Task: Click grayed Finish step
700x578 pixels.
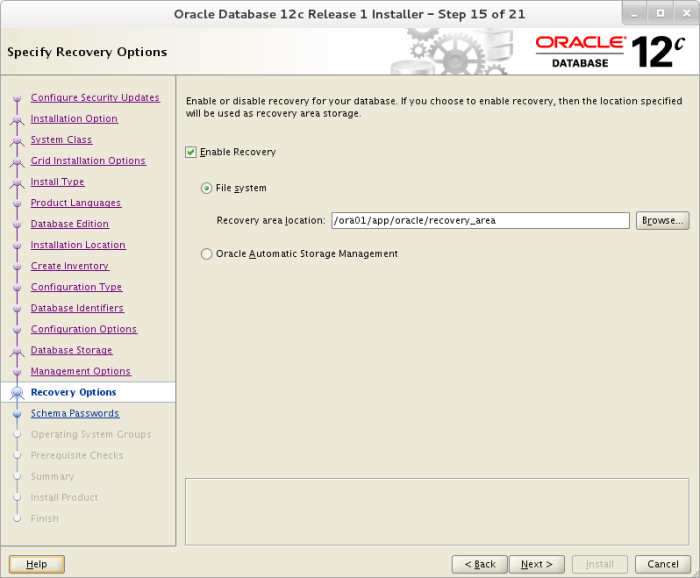Action: pyautogui.click(x=45, y=518)
